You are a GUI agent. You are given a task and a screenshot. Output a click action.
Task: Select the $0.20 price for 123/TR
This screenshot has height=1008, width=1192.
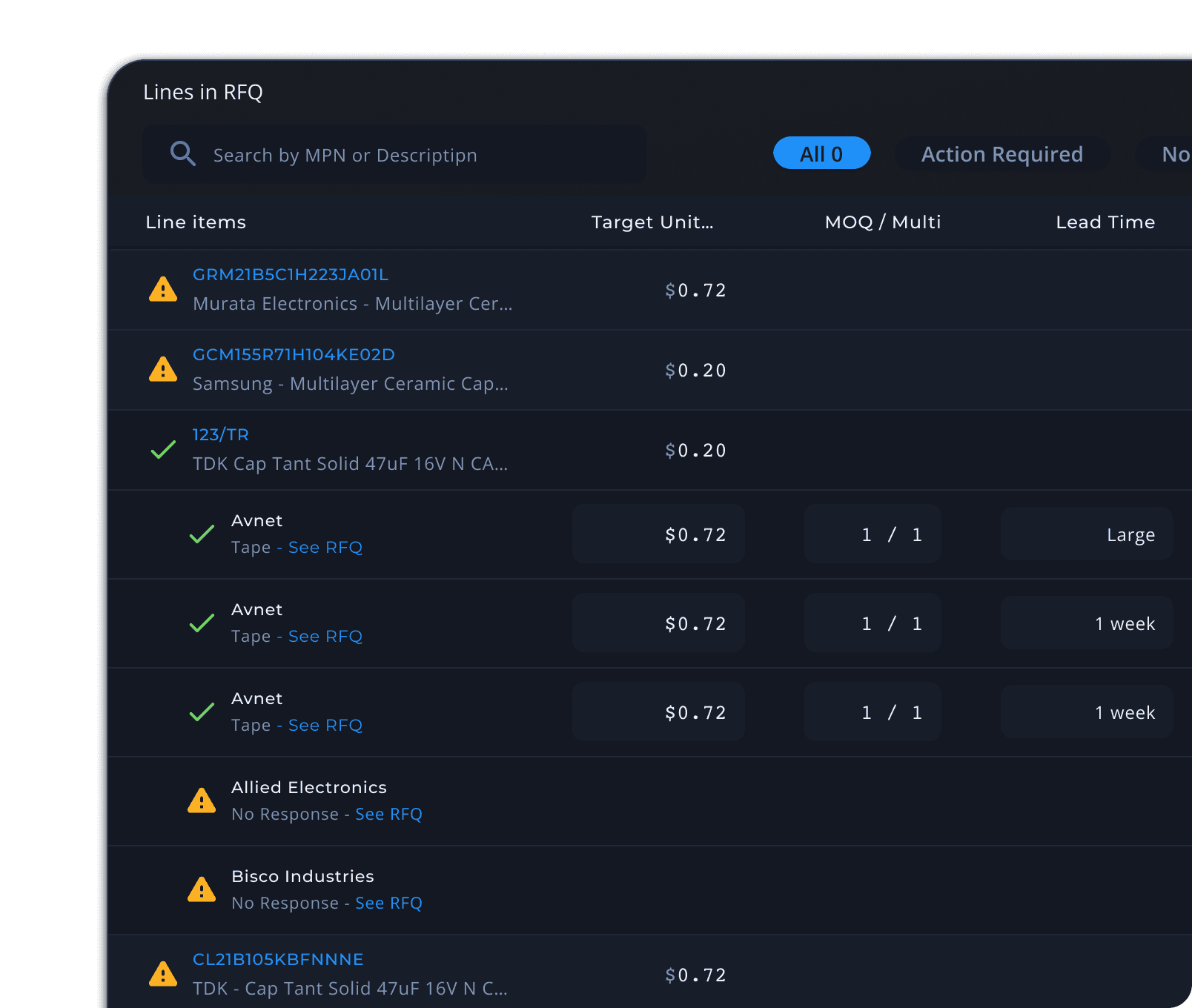tap(695, 450)
